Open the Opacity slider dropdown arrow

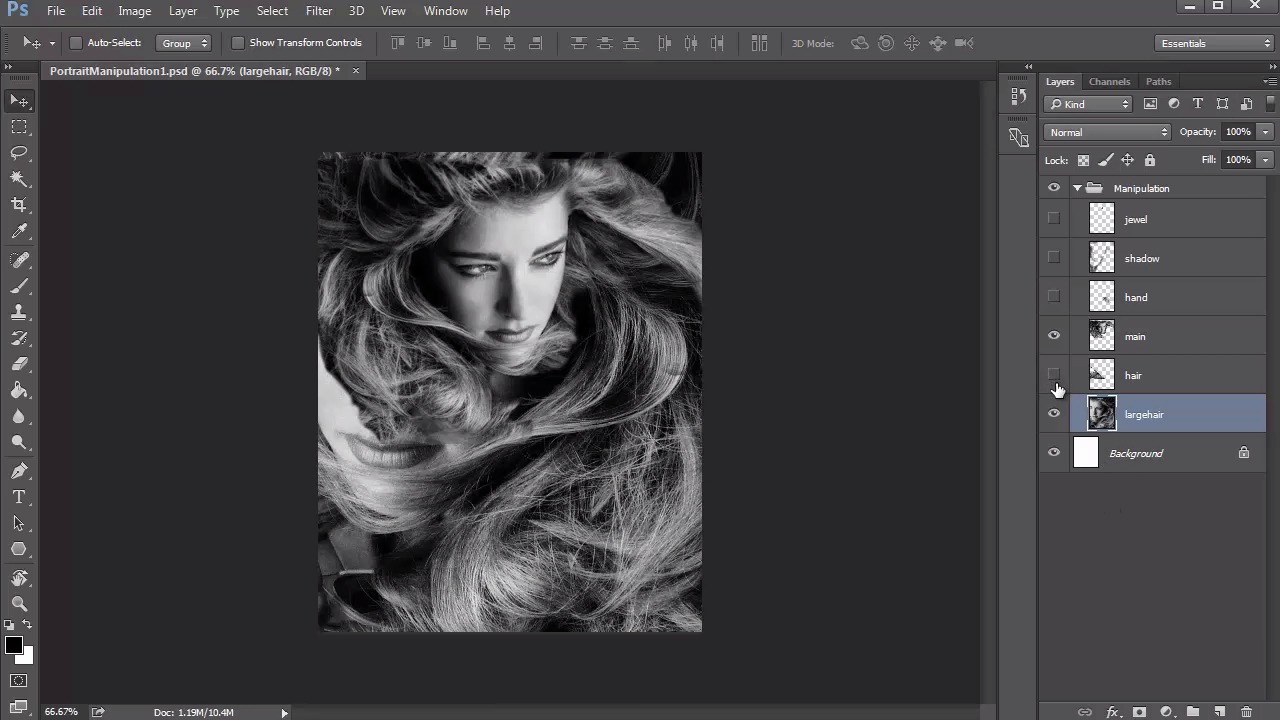pyautogui.click(x=1265, y=132)
